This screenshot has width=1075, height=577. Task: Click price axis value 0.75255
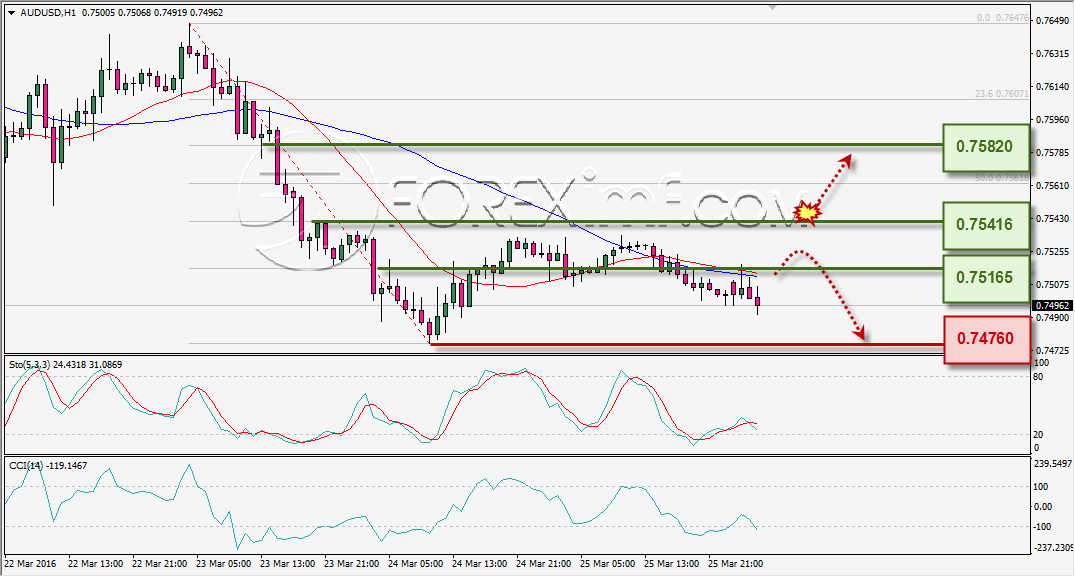coord(1052,251)
